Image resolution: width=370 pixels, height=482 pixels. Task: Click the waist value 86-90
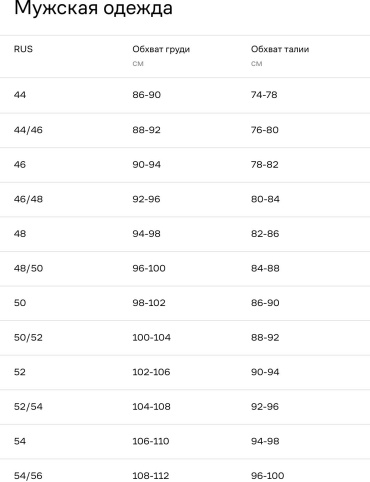[265, 303]
